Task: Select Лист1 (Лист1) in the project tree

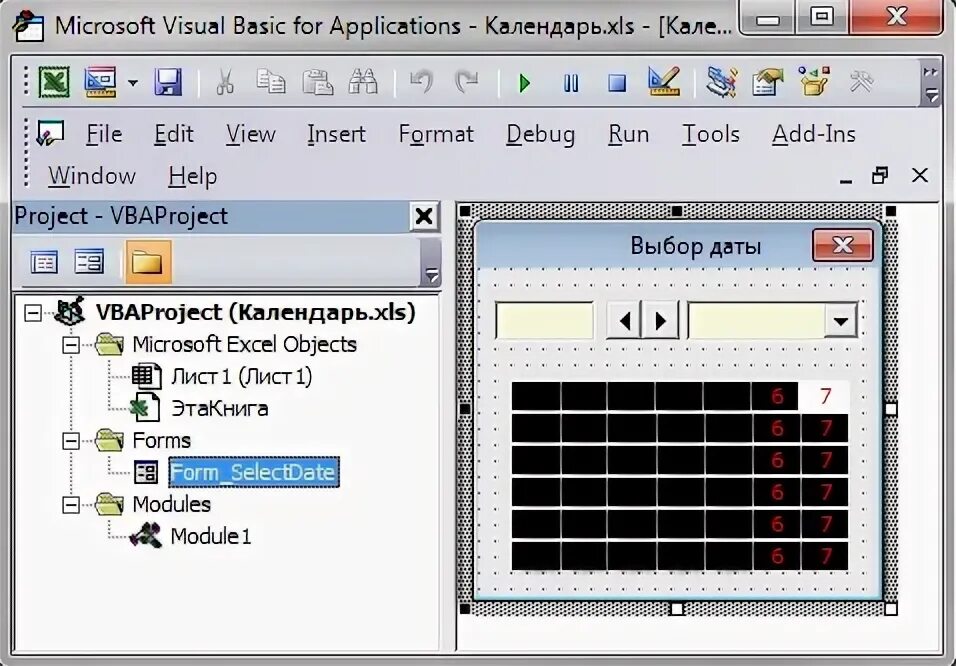Action: pyautogui.click(x=241, y=377)
